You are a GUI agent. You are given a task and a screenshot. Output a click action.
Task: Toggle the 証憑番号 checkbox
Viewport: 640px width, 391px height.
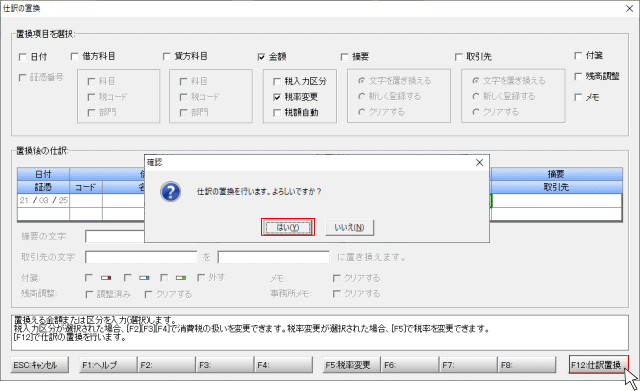click(23, 78)
